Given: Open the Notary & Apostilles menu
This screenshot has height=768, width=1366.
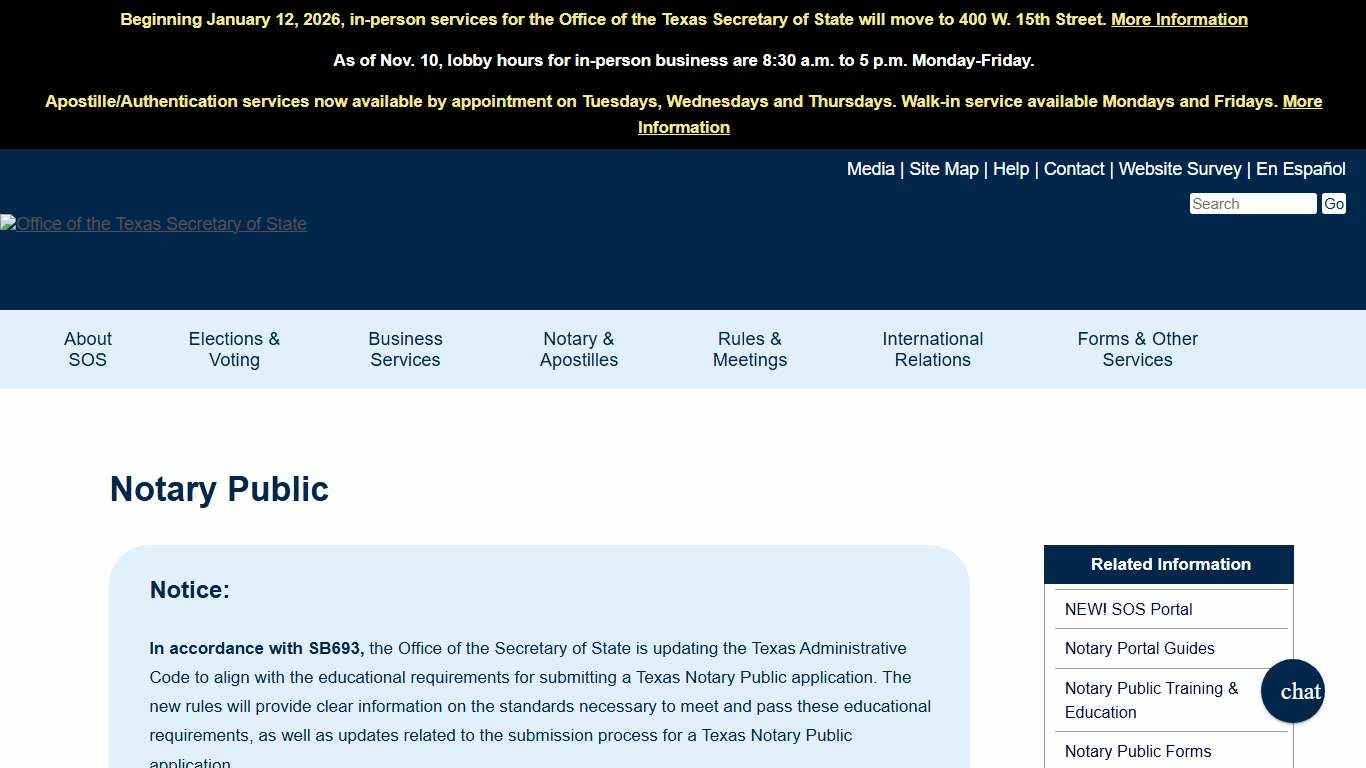Looking at the screenshot, I should [578, 348].
